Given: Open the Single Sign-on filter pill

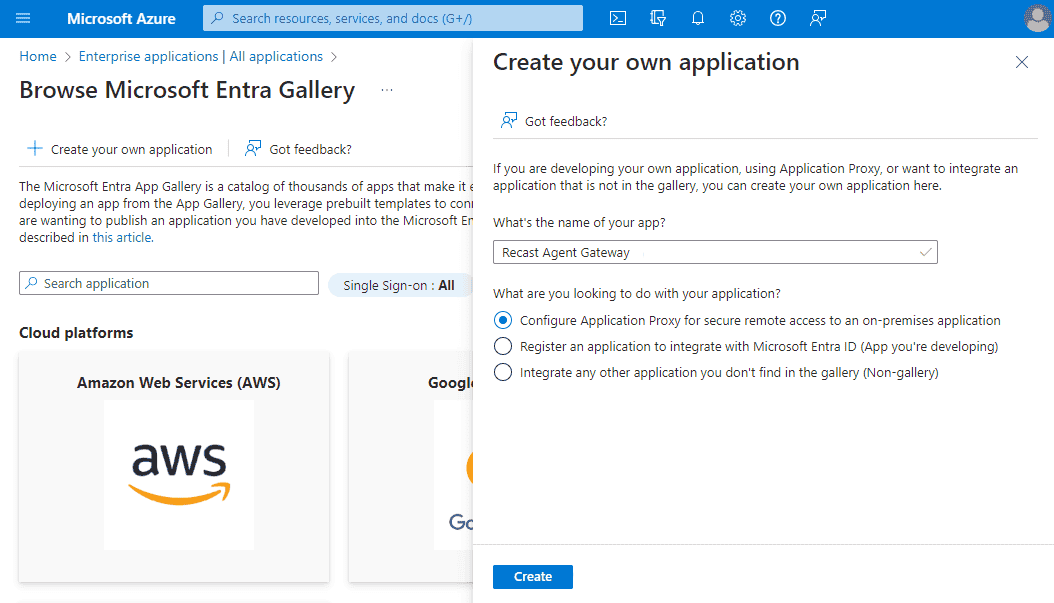Looking at the screenshot, I should pos(399,285).
